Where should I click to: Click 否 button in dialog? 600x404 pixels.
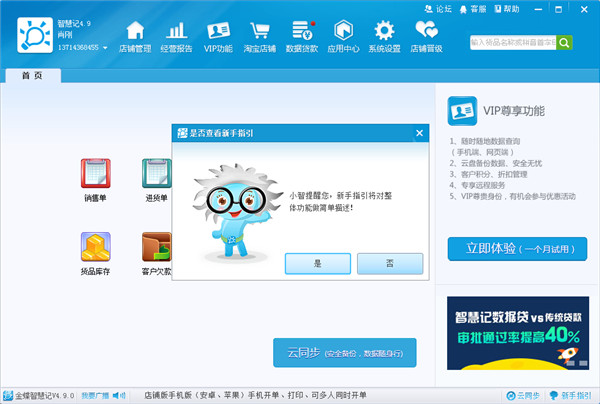(390, 263)
